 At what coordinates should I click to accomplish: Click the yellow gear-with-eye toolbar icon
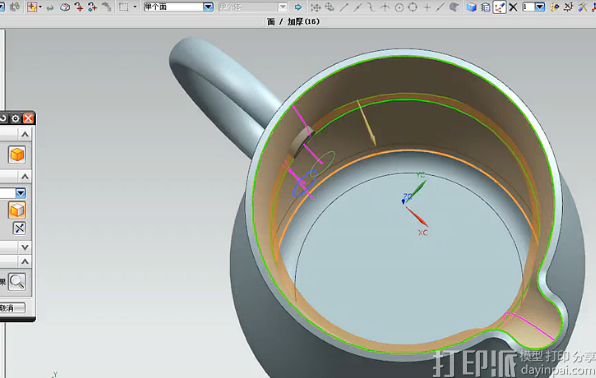[555, 7]
